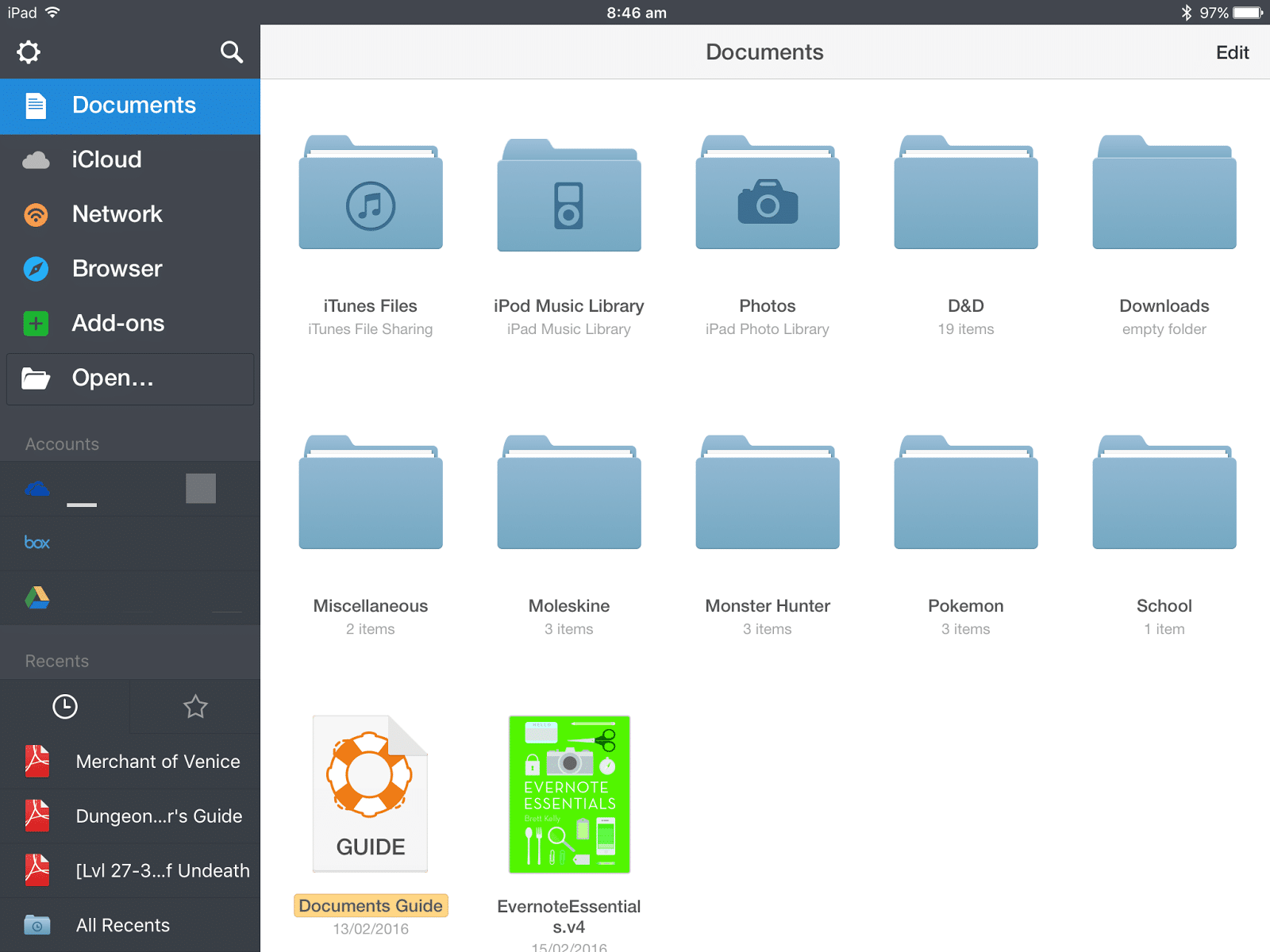The height and width of the screenshot is (952, 1270).
Task: Select iCloud in the sidebar
Action: point(106,159)
